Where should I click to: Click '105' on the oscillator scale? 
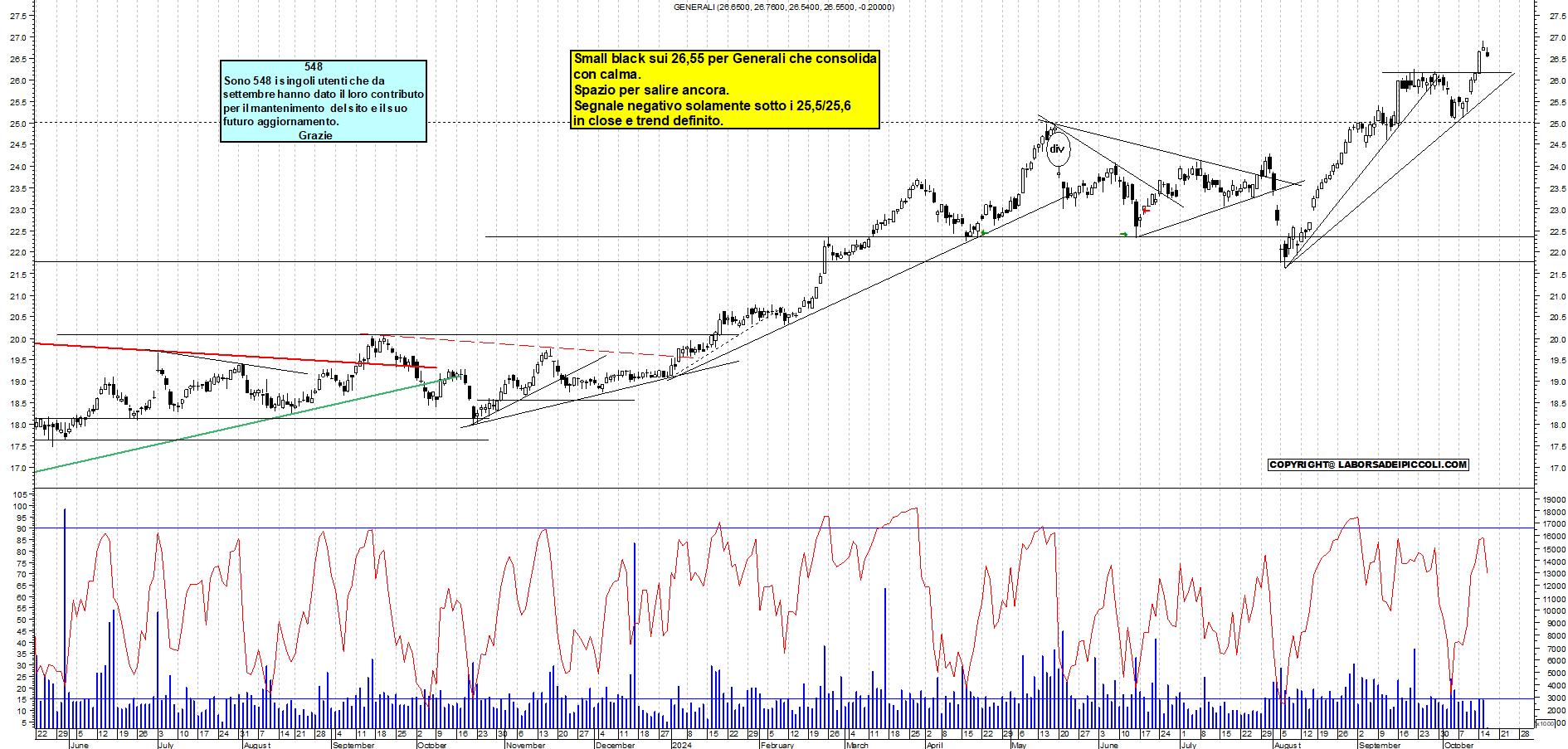pyautogui.click(x=19, y=494)
